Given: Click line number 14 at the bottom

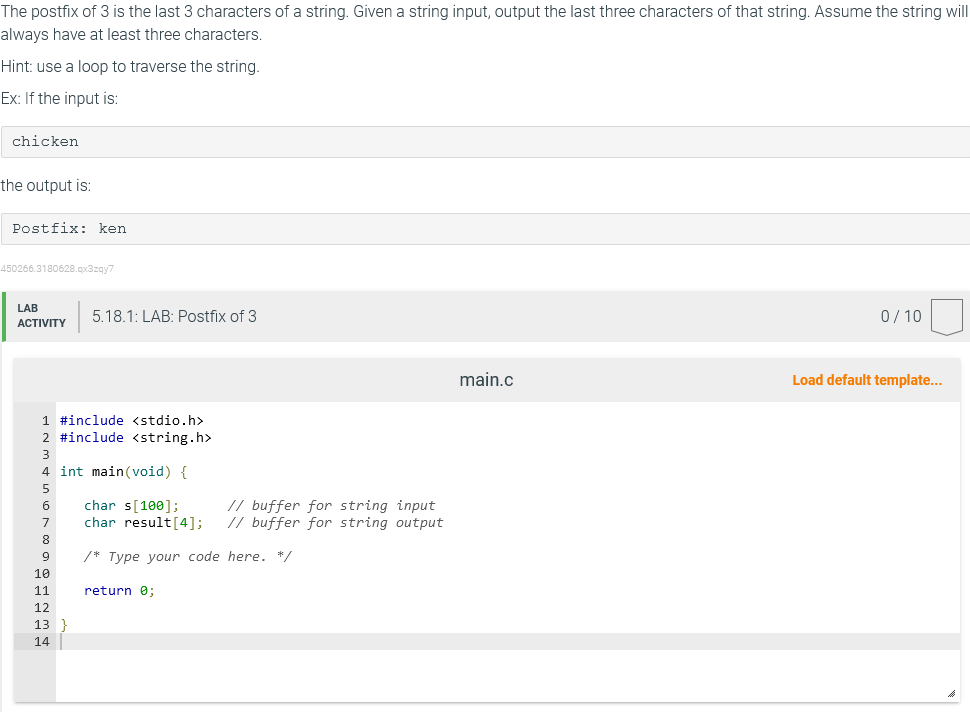Looking at the screenshot, I should point(41,641).
